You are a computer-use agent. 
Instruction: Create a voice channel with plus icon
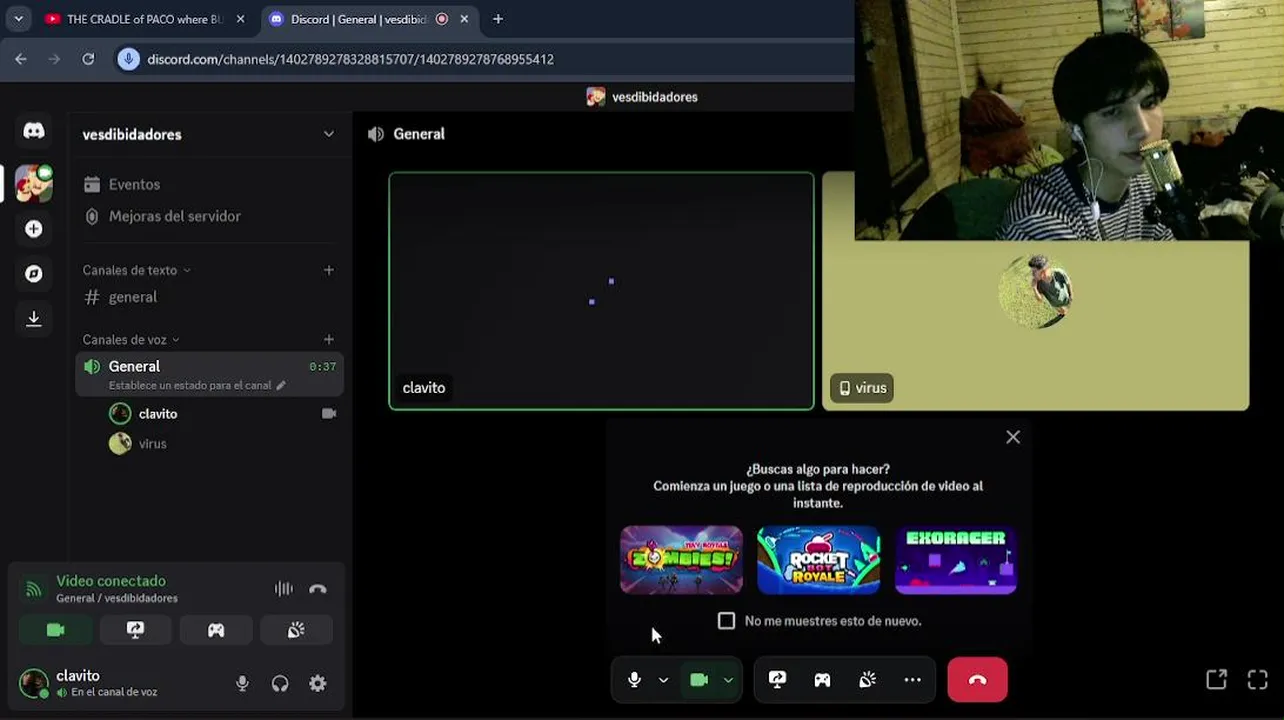point(329,340)
